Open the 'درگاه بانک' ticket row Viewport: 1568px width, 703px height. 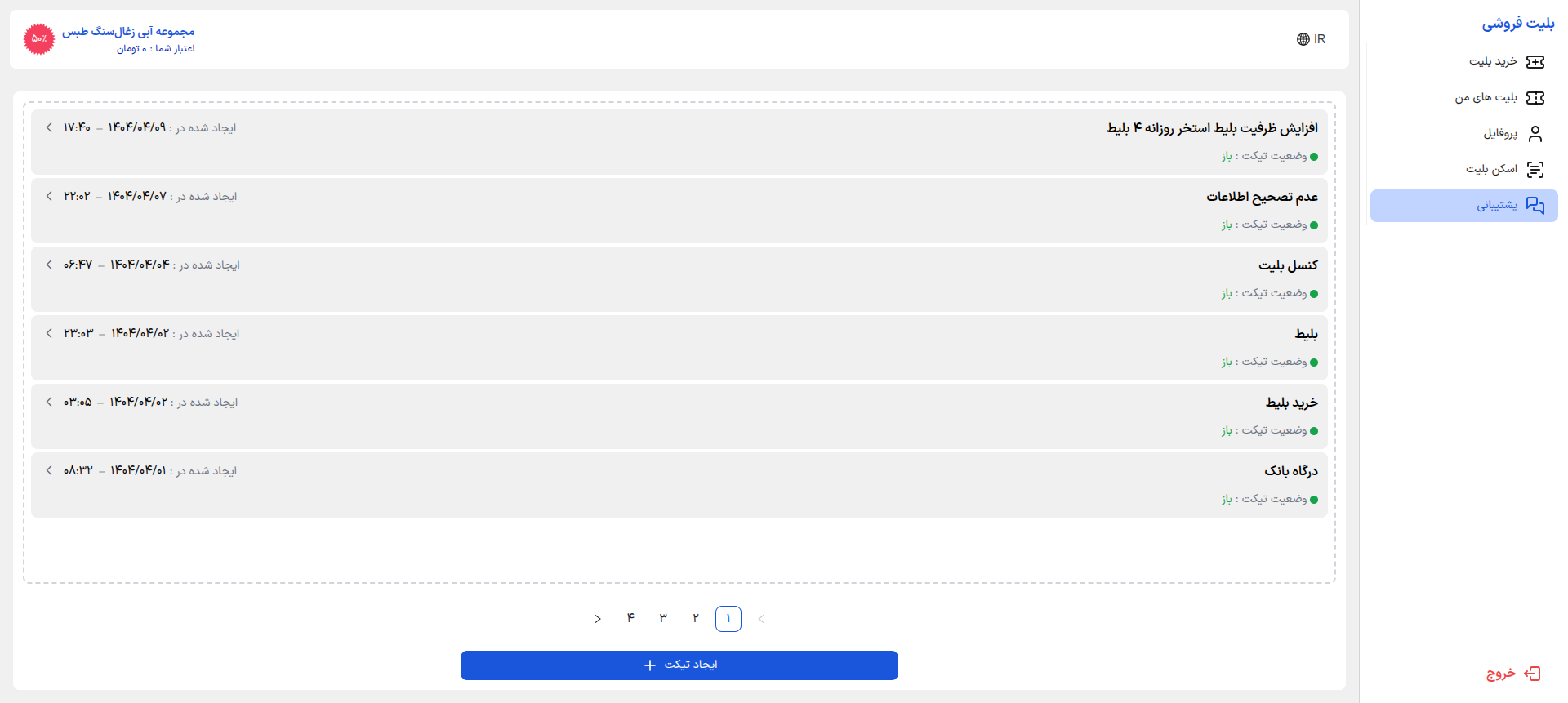tap(679, 484)
